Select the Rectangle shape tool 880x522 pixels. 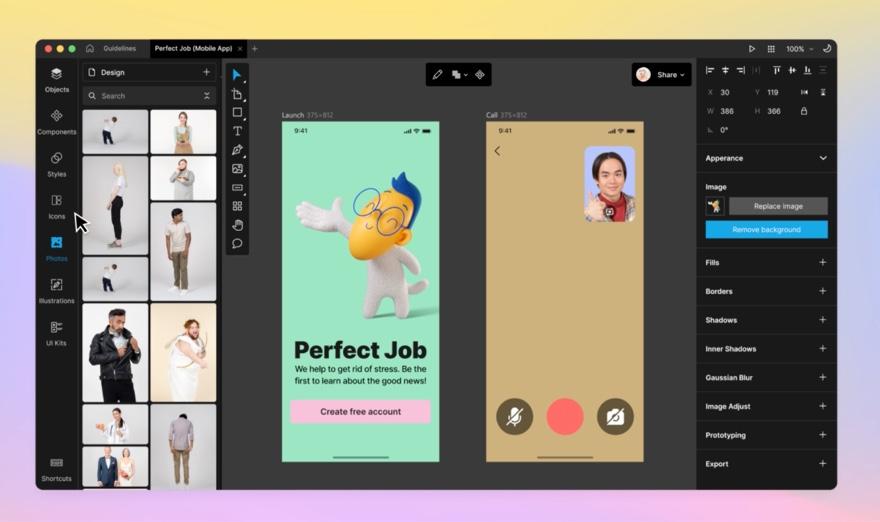click(x=237, y=112)
